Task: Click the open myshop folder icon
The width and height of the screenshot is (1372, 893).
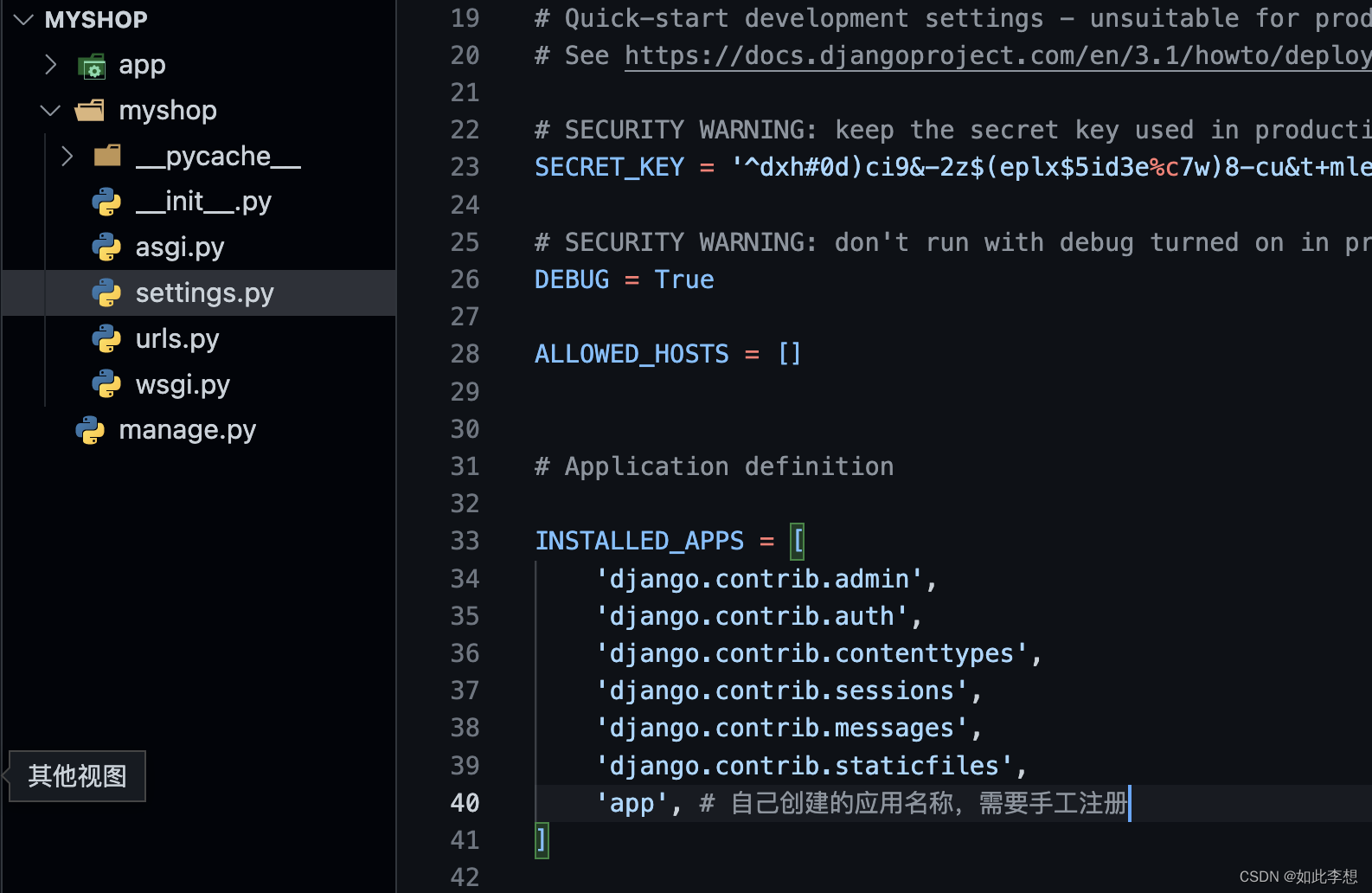Action: (90, 111)
